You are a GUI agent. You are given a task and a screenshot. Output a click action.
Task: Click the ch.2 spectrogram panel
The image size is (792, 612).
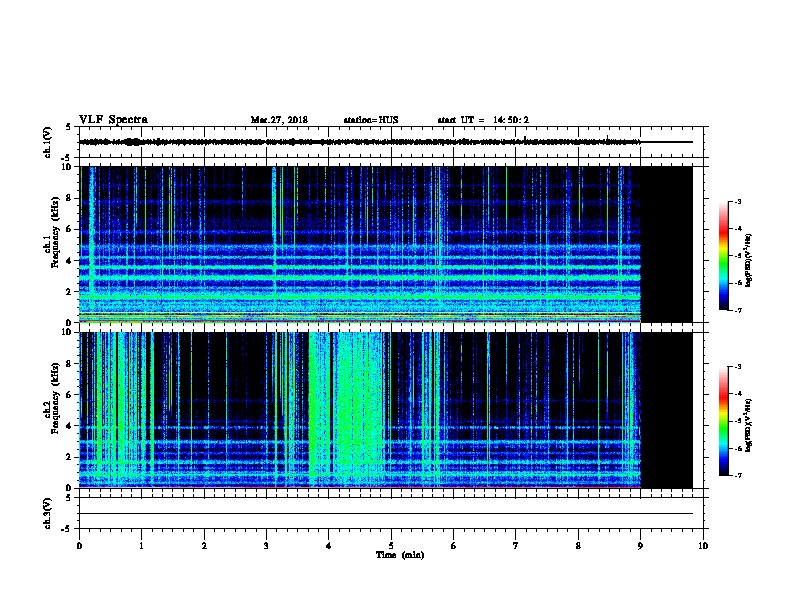click(386, 410)
